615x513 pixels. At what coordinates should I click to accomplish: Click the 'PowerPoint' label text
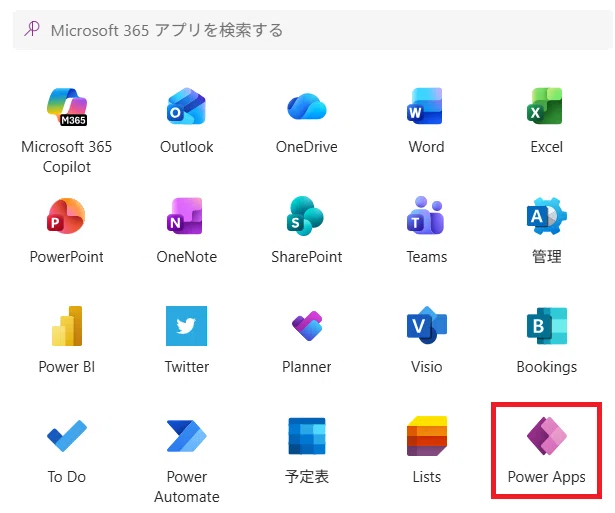(67, 257)
